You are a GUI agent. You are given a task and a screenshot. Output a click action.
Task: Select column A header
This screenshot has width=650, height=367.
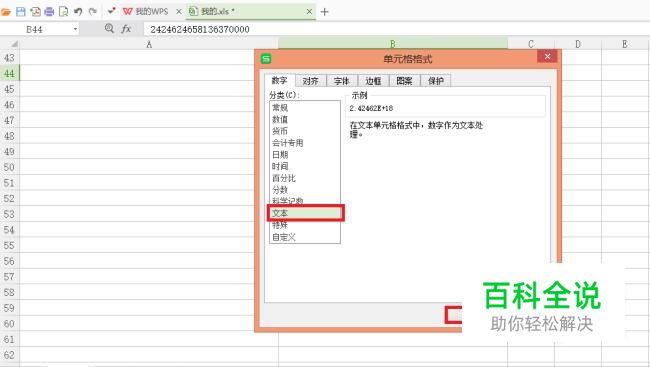point(149,44)
